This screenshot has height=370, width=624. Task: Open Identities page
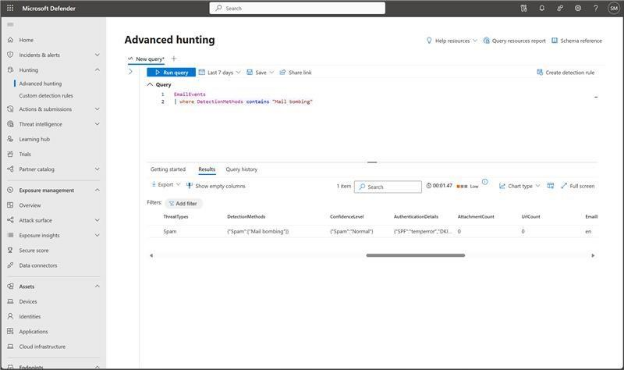click(x=30, y=317)
